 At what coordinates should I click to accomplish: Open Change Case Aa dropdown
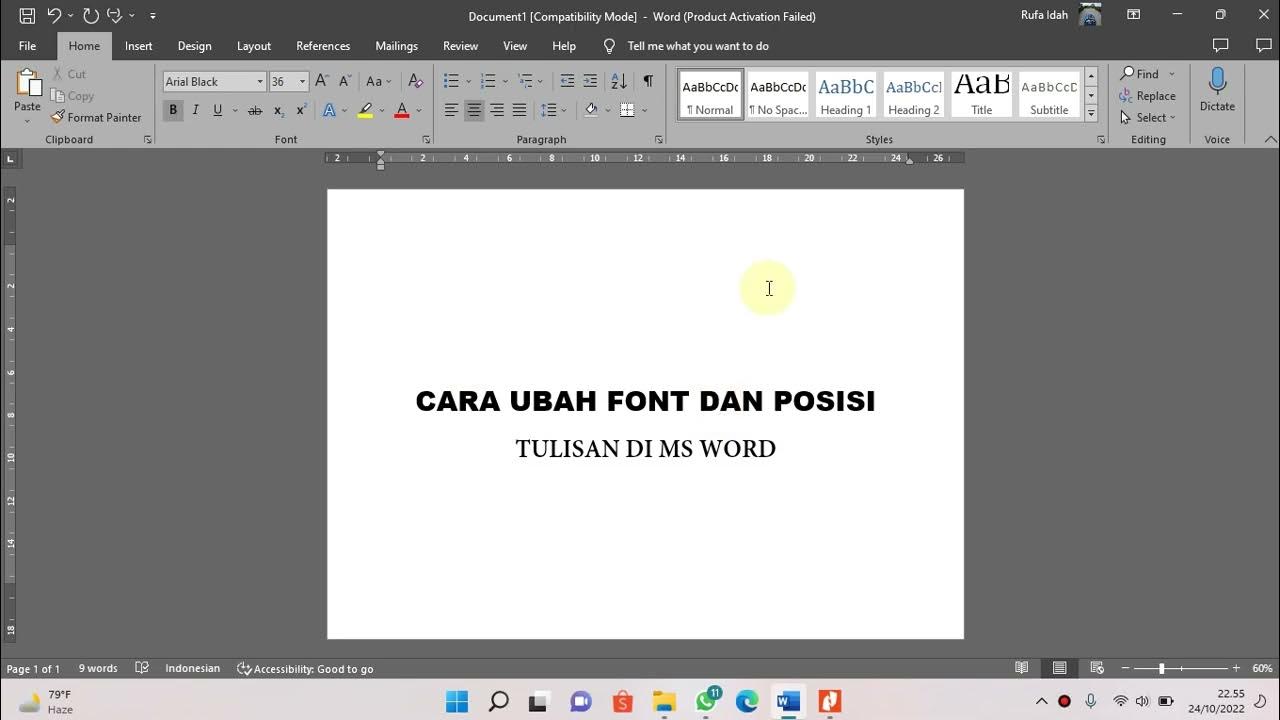coord(378,81)
